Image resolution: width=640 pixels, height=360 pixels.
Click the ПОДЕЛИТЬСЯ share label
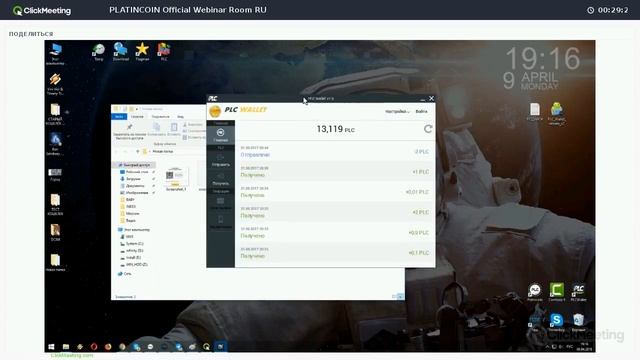pyautogui.click(x=31, y=34)
